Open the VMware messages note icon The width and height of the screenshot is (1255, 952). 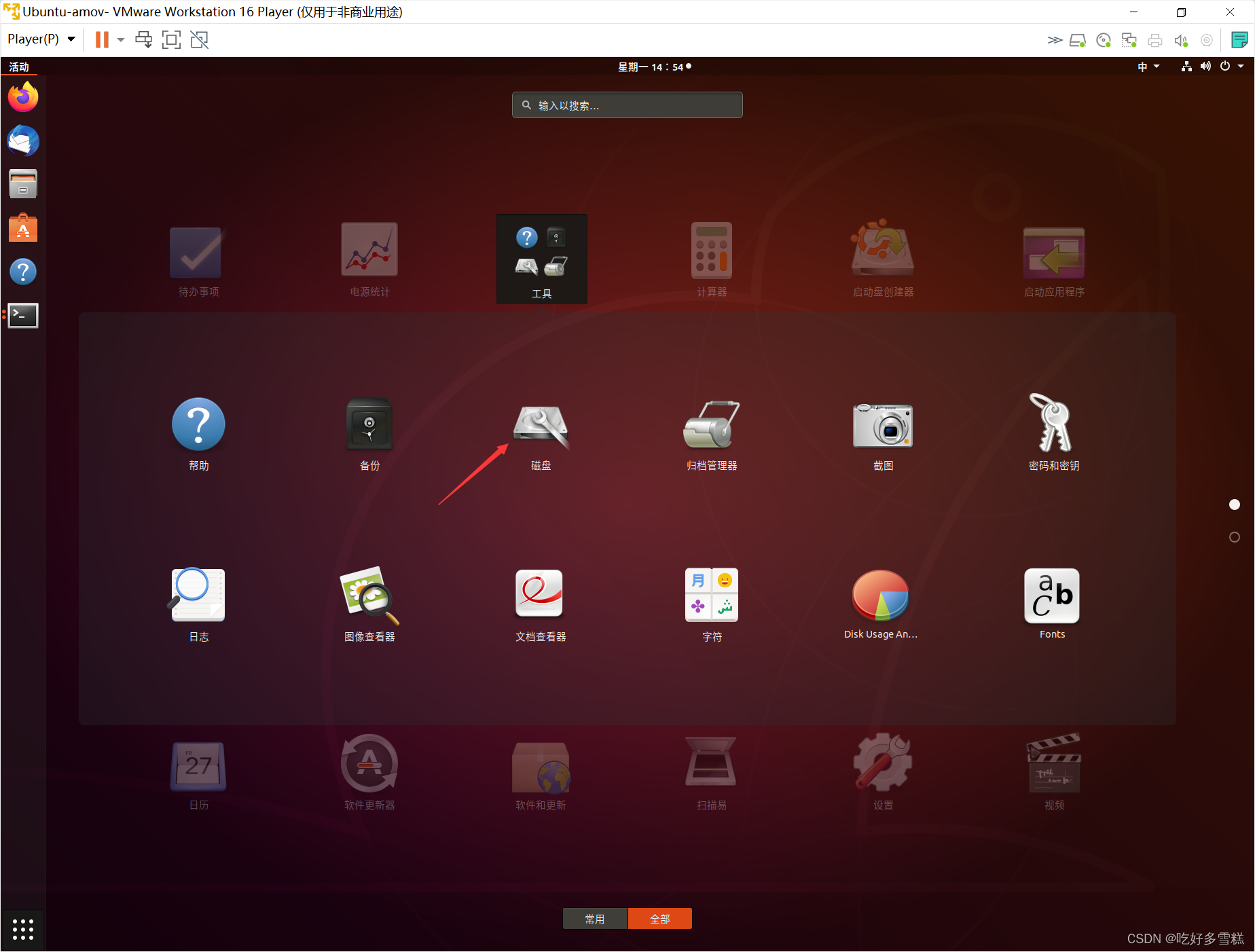[1239, 40]
